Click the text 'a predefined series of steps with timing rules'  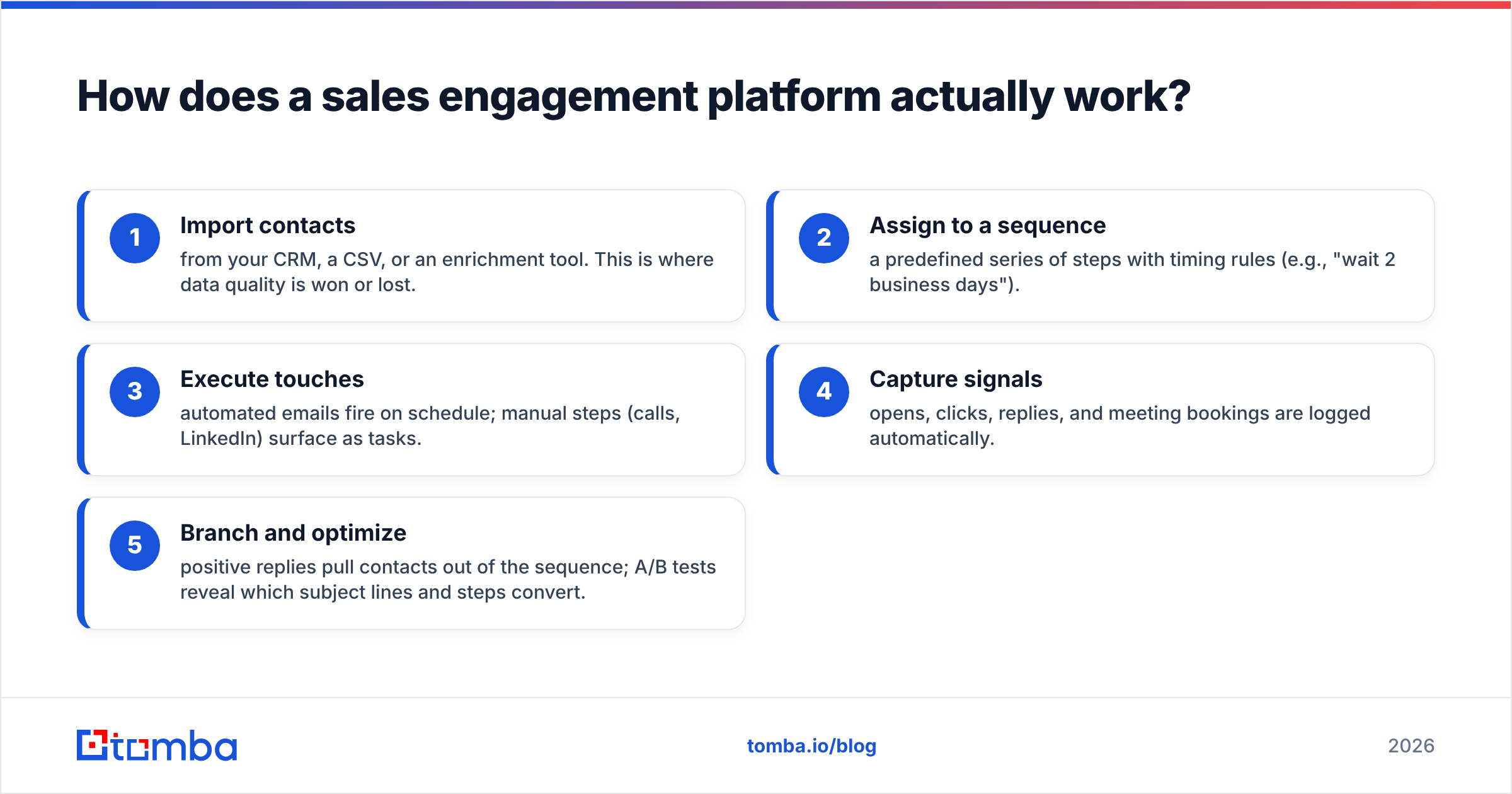point(1072,260)
